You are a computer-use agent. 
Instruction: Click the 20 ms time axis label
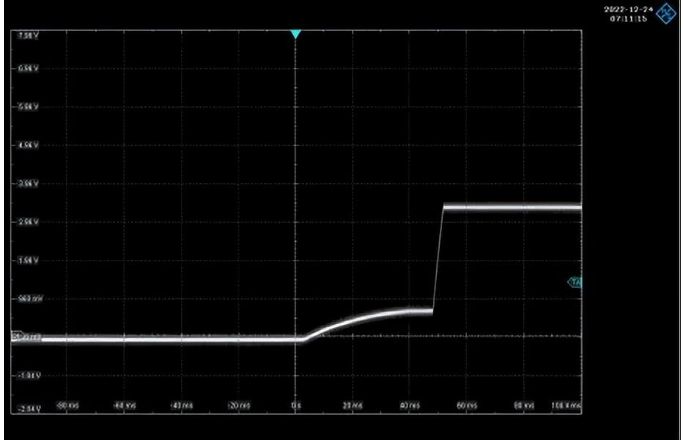pyautogui.click(x=353, y=406)
